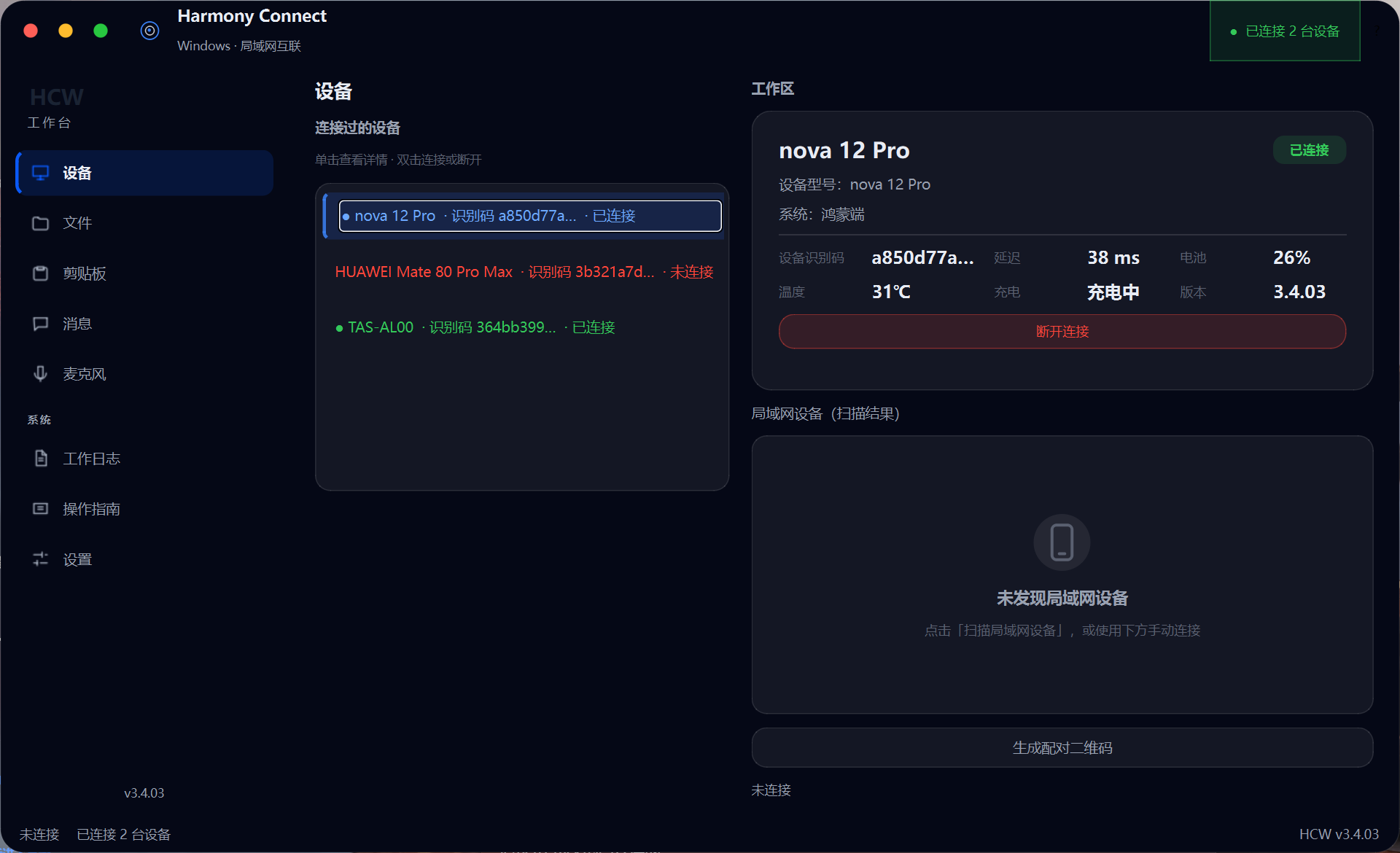Click charging status 充电中

click(x=1113, y=292)
